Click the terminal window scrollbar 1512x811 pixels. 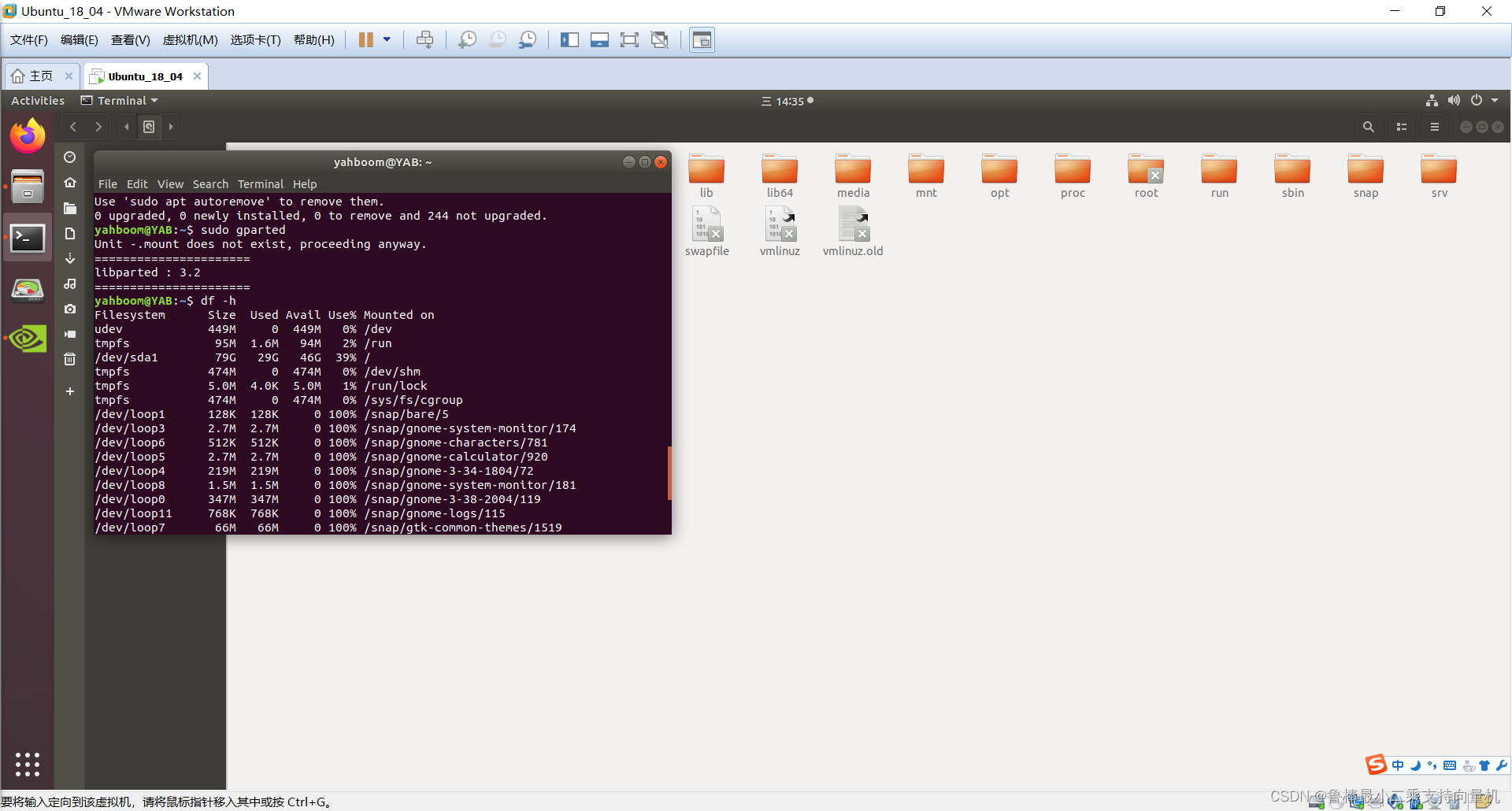coord(669,473)
